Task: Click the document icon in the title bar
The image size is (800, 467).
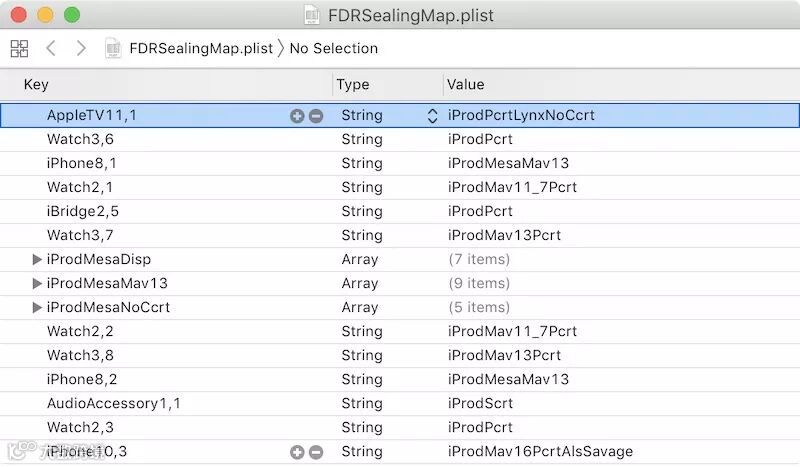Action: coord(311,15)
